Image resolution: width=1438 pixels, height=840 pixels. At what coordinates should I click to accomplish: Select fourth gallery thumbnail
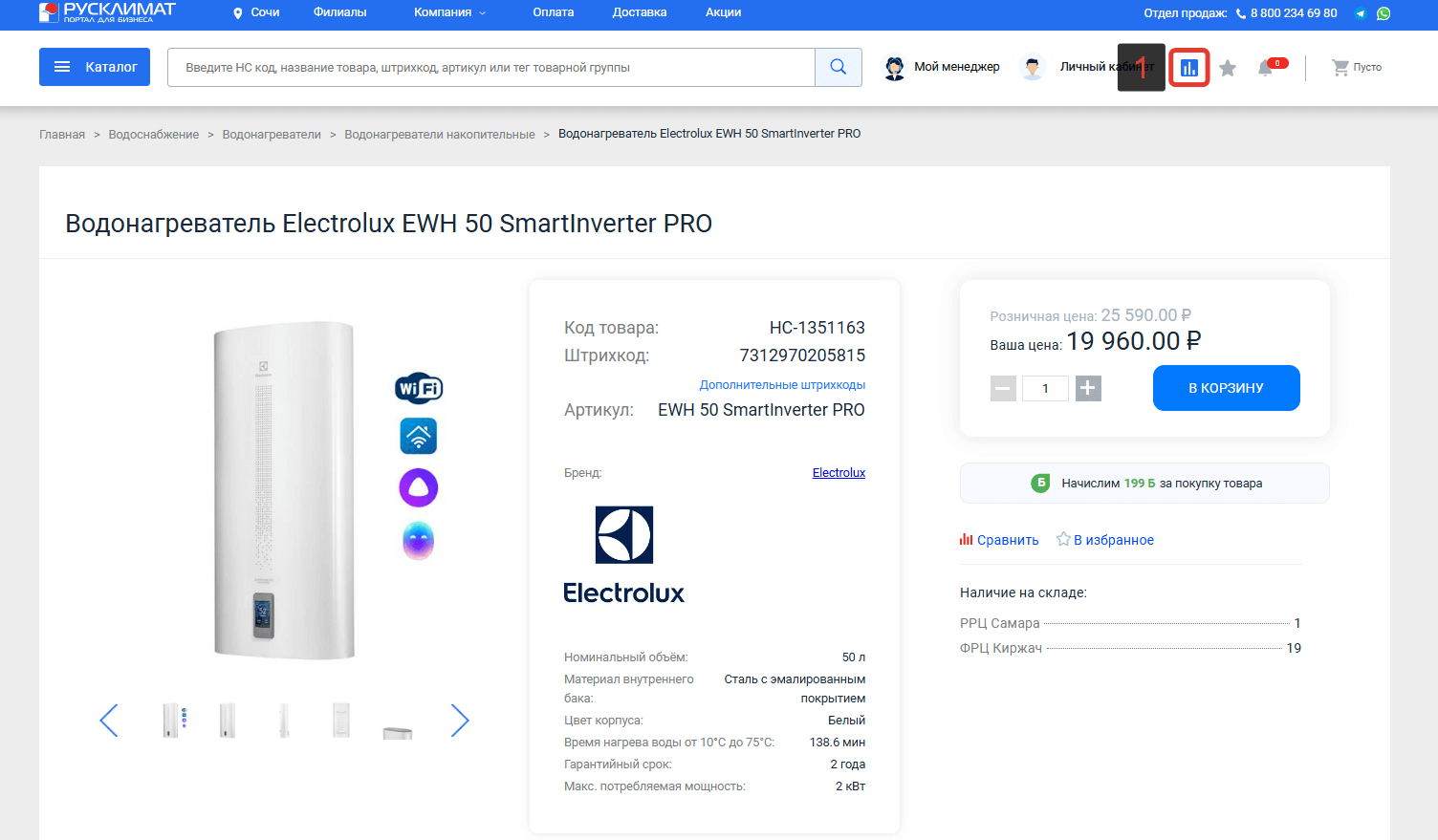click(341, 721)
